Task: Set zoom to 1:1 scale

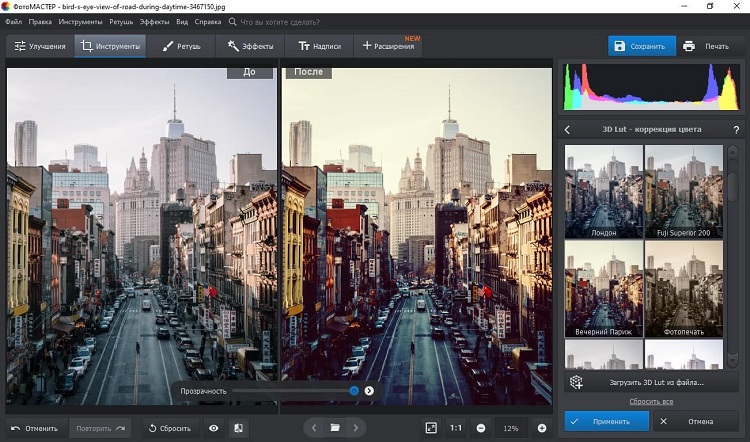Action: click(x=456, y=428)
